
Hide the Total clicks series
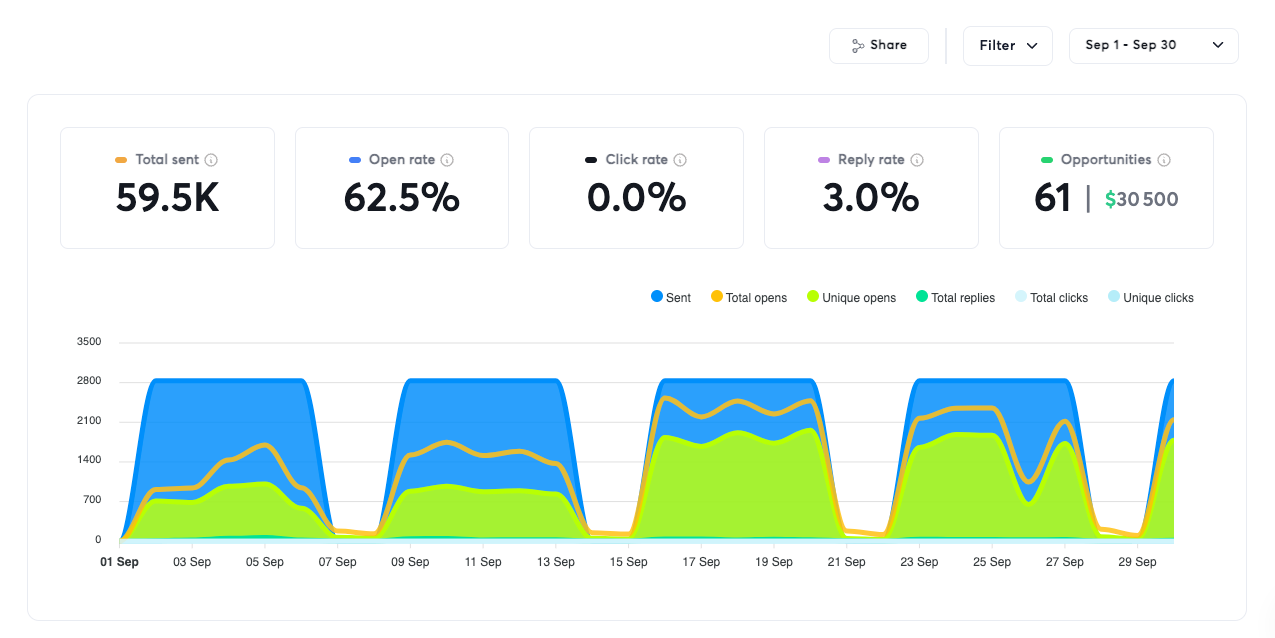[x=1051, y=298]
